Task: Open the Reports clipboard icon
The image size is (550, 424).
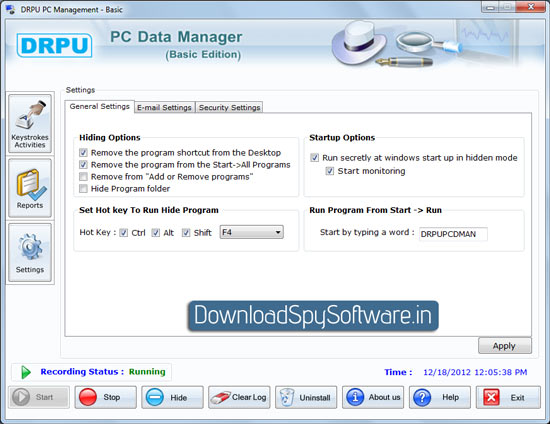Action: pos(30,188)
